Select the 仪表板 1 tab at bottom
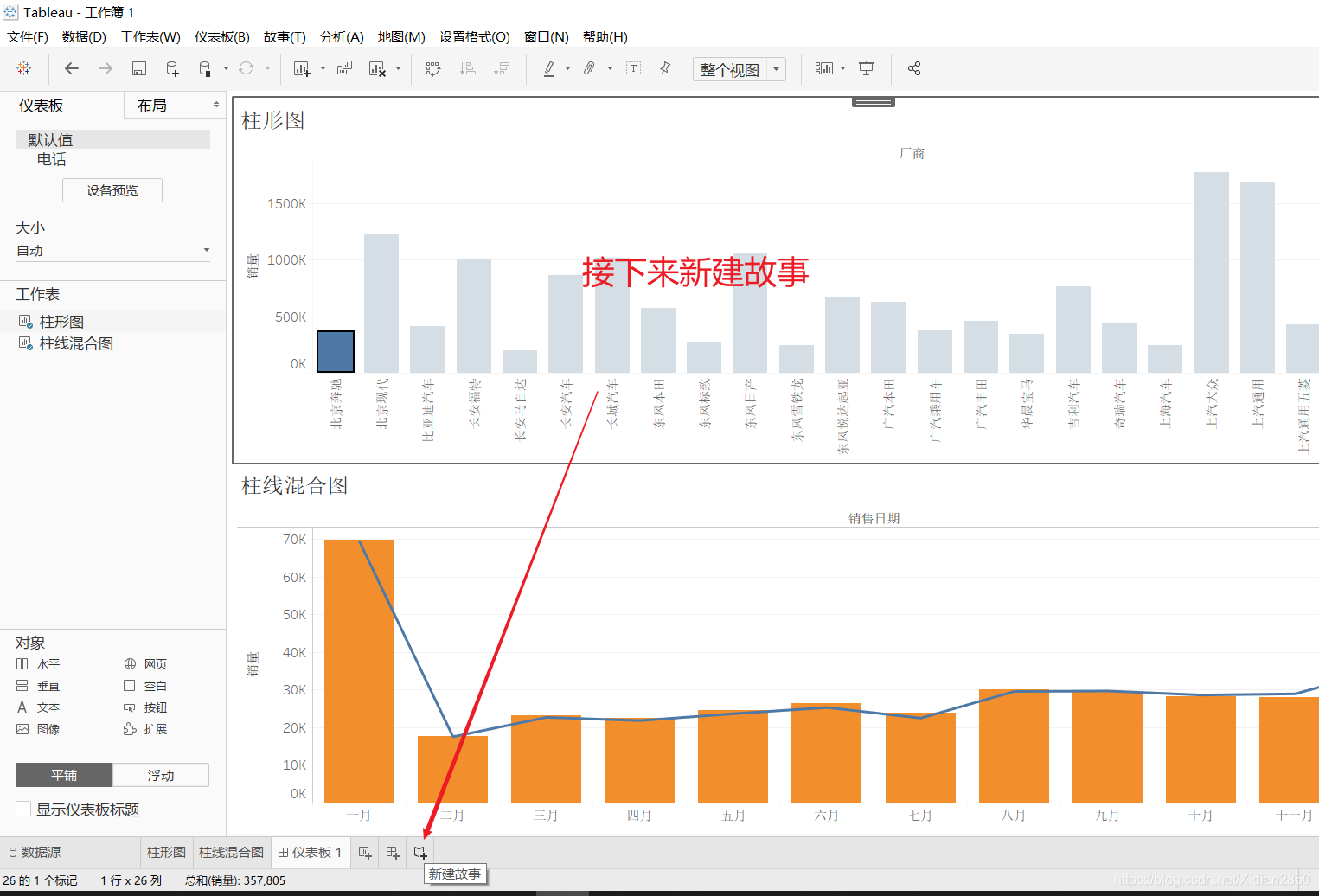Image resolution: width=1319 pixels, height=896 pixels. [x=311, y=853]
